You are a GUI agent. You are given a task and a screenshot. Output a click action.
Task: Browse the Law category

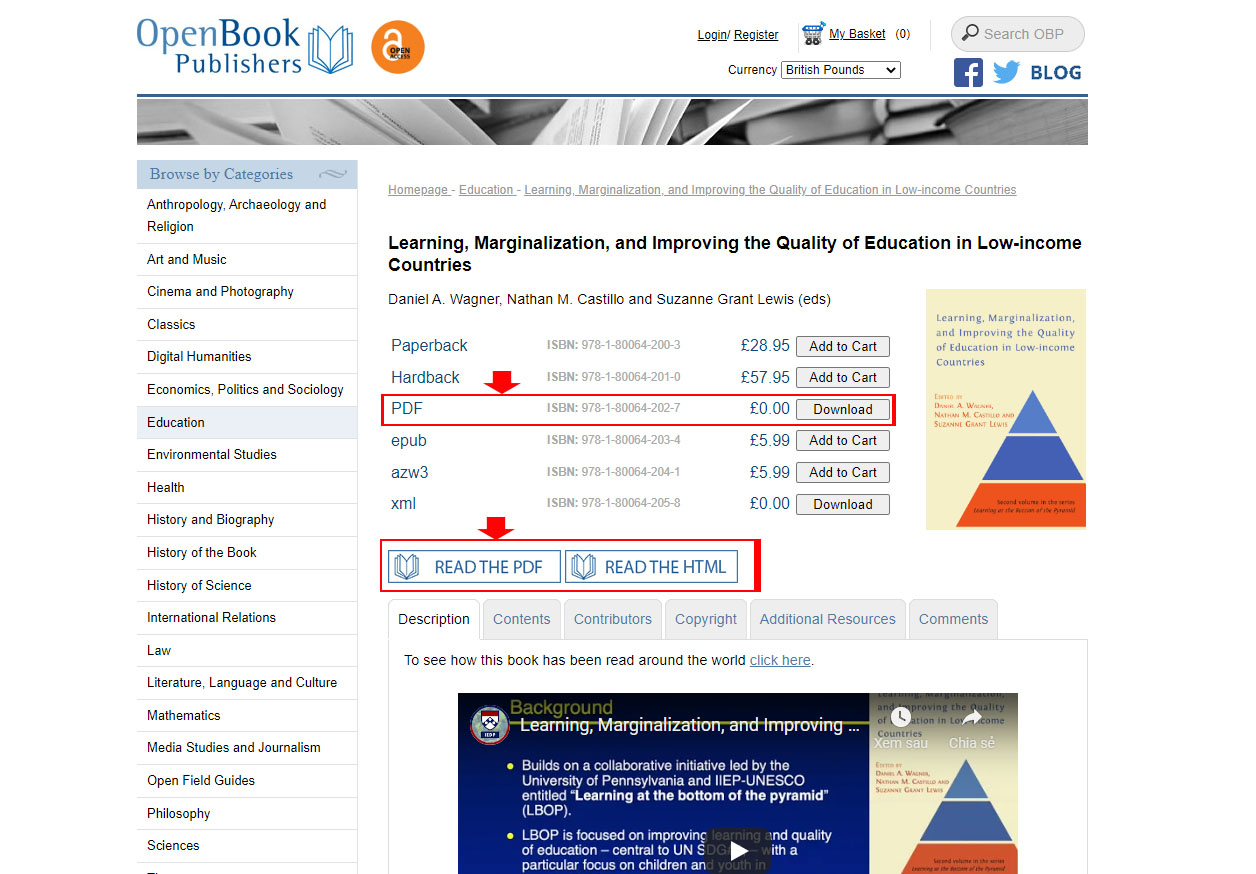[247, 651]
